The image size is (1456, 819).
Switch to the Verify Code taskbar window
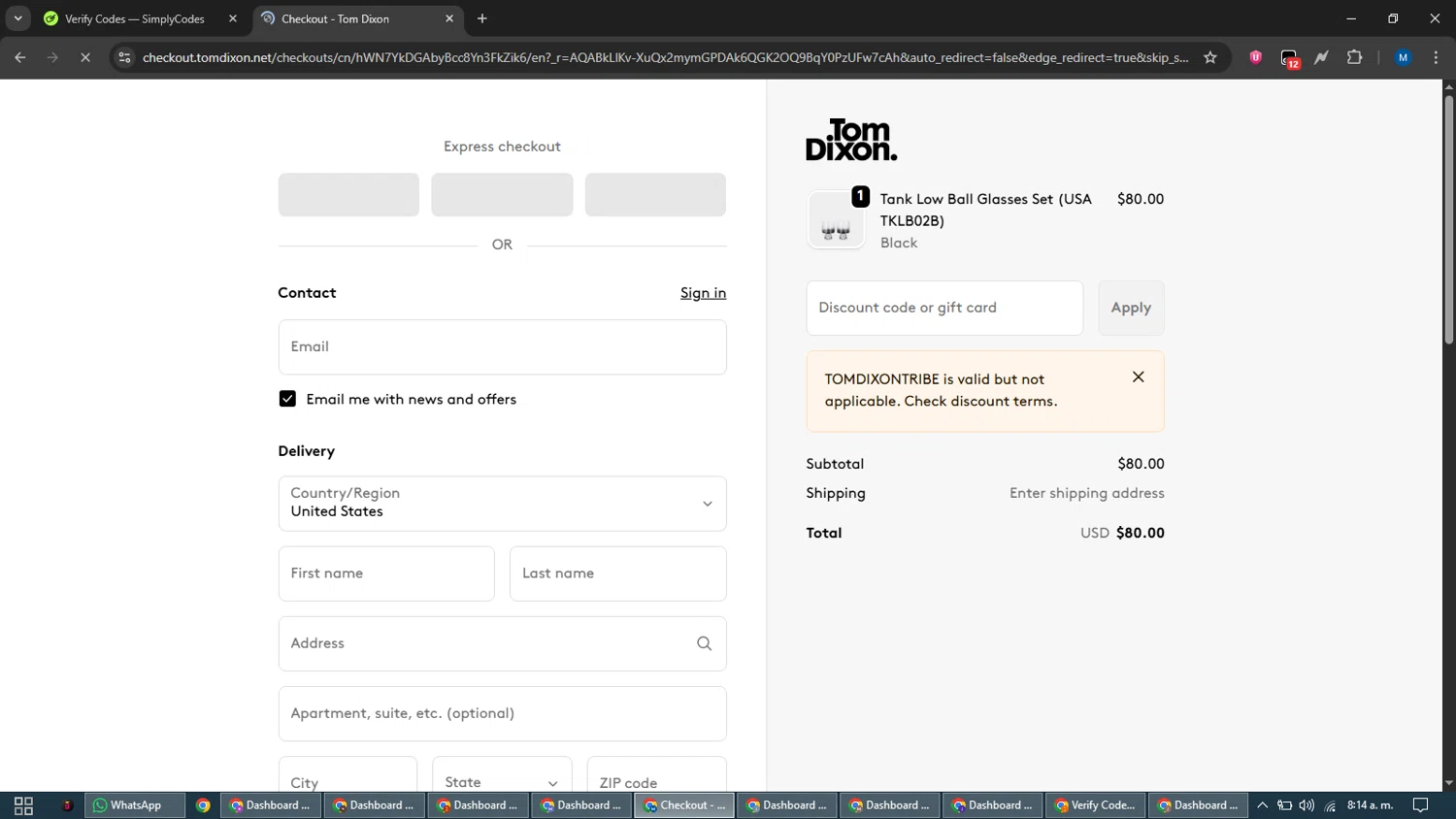[x=1095, y=805]
